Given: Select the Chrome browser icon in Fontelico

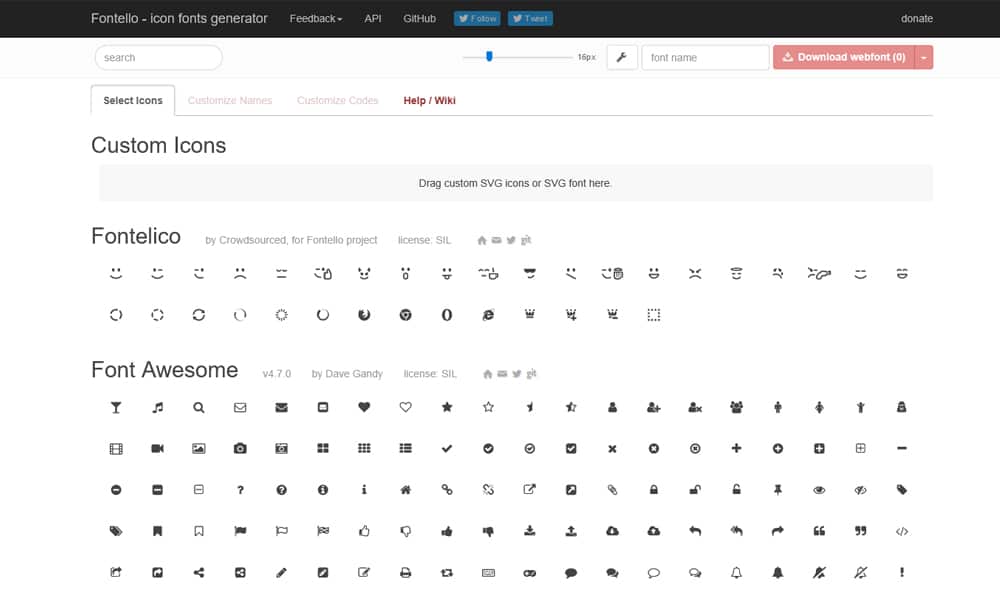Looking at the screenshot, I should coord(405,315).
